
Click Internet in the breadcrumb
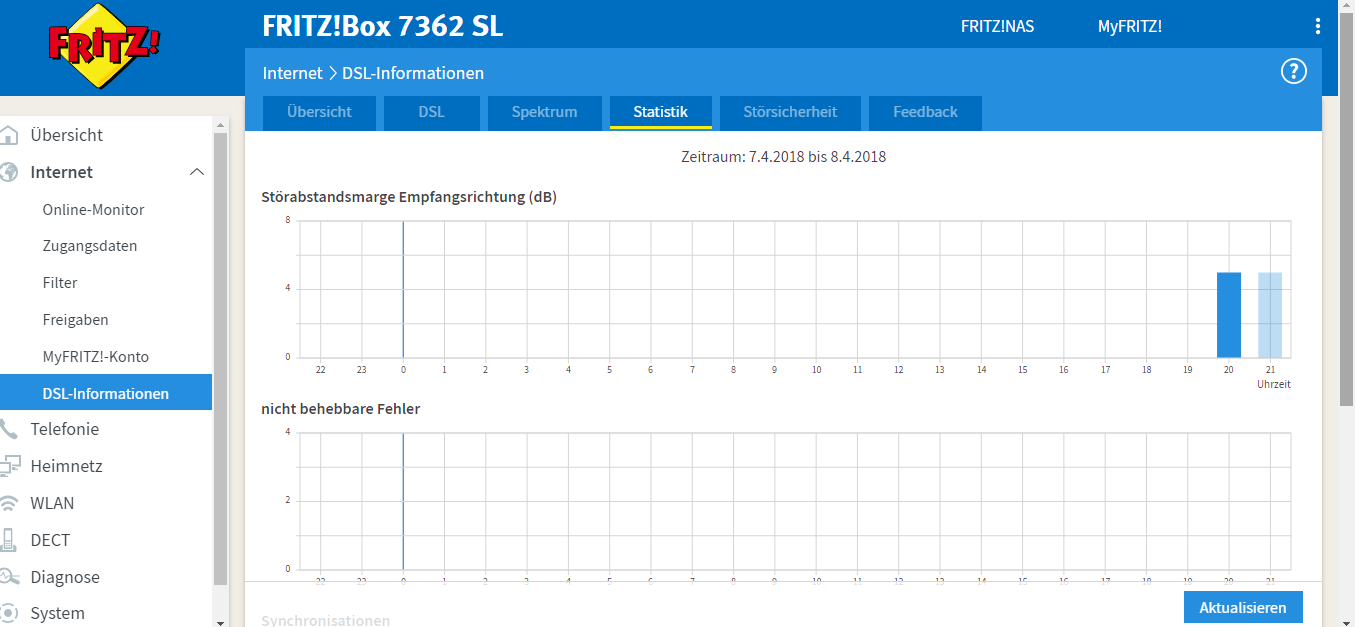pyautogui.click(x=292, y=73)
